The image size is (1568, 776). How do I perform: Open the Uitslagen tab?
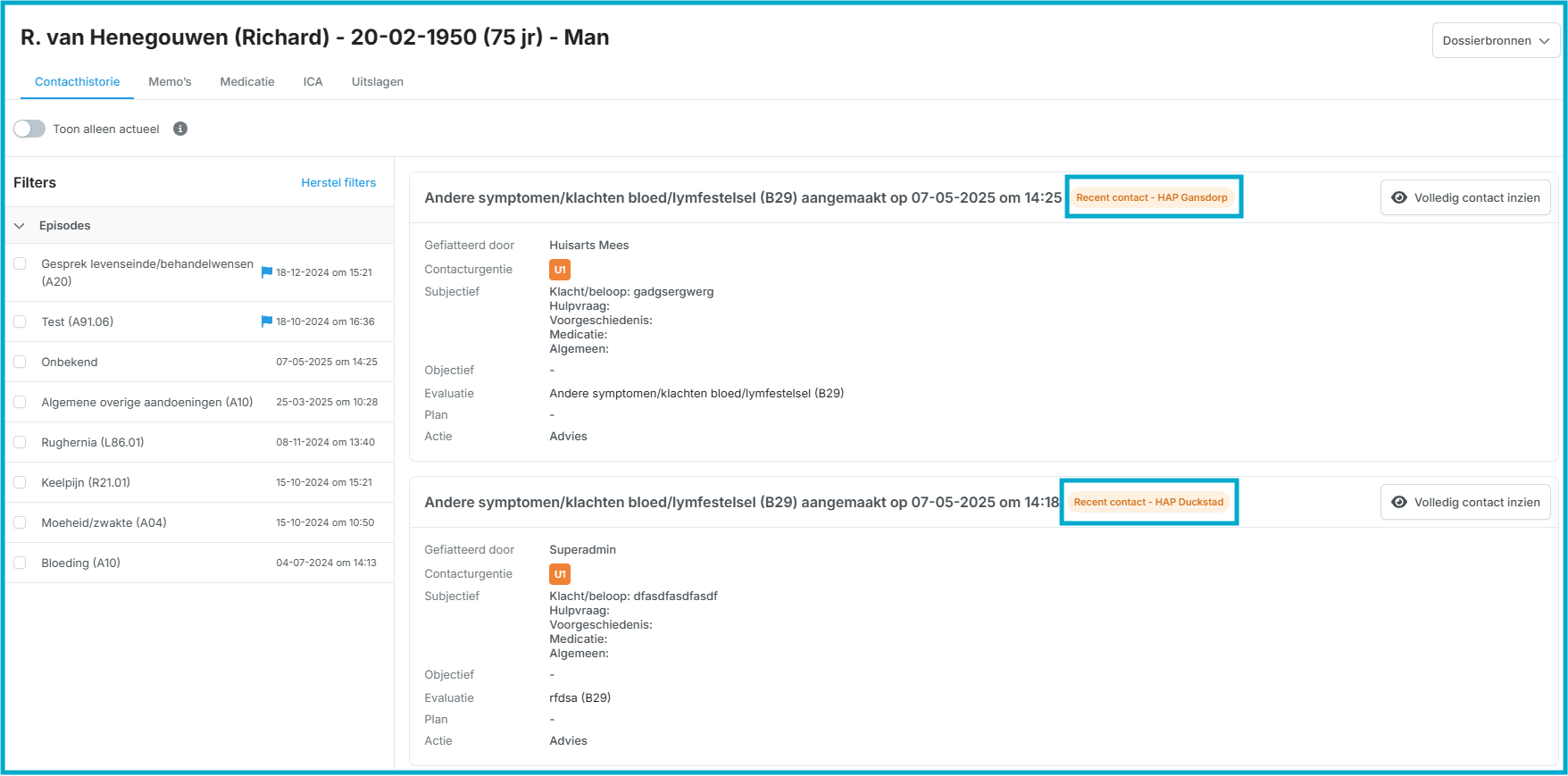tap(377, 81)
